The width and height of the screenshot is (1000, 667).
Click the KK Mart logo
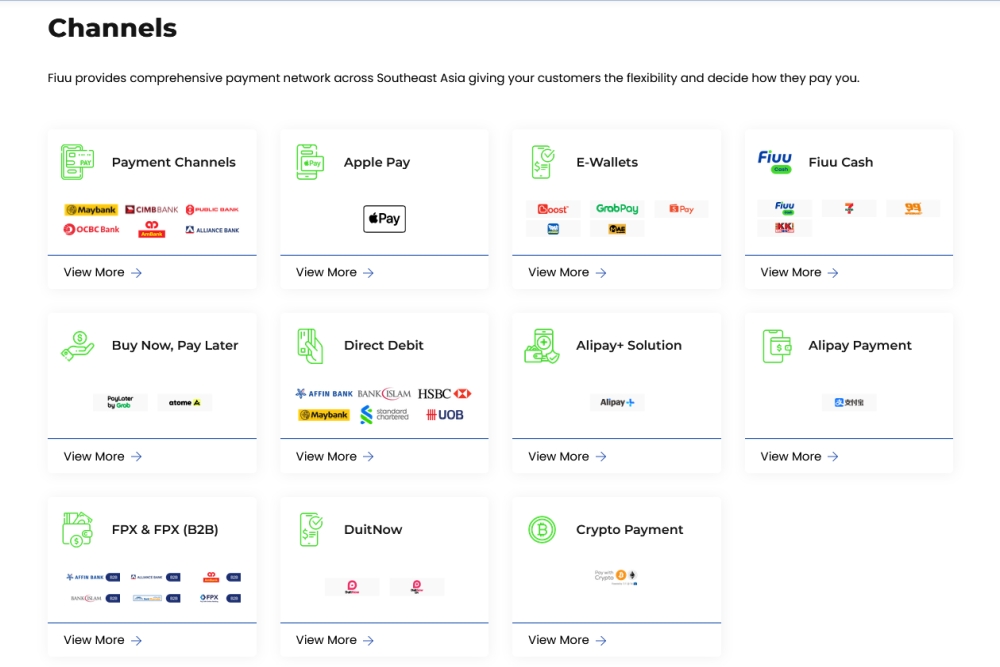(784, 228)
